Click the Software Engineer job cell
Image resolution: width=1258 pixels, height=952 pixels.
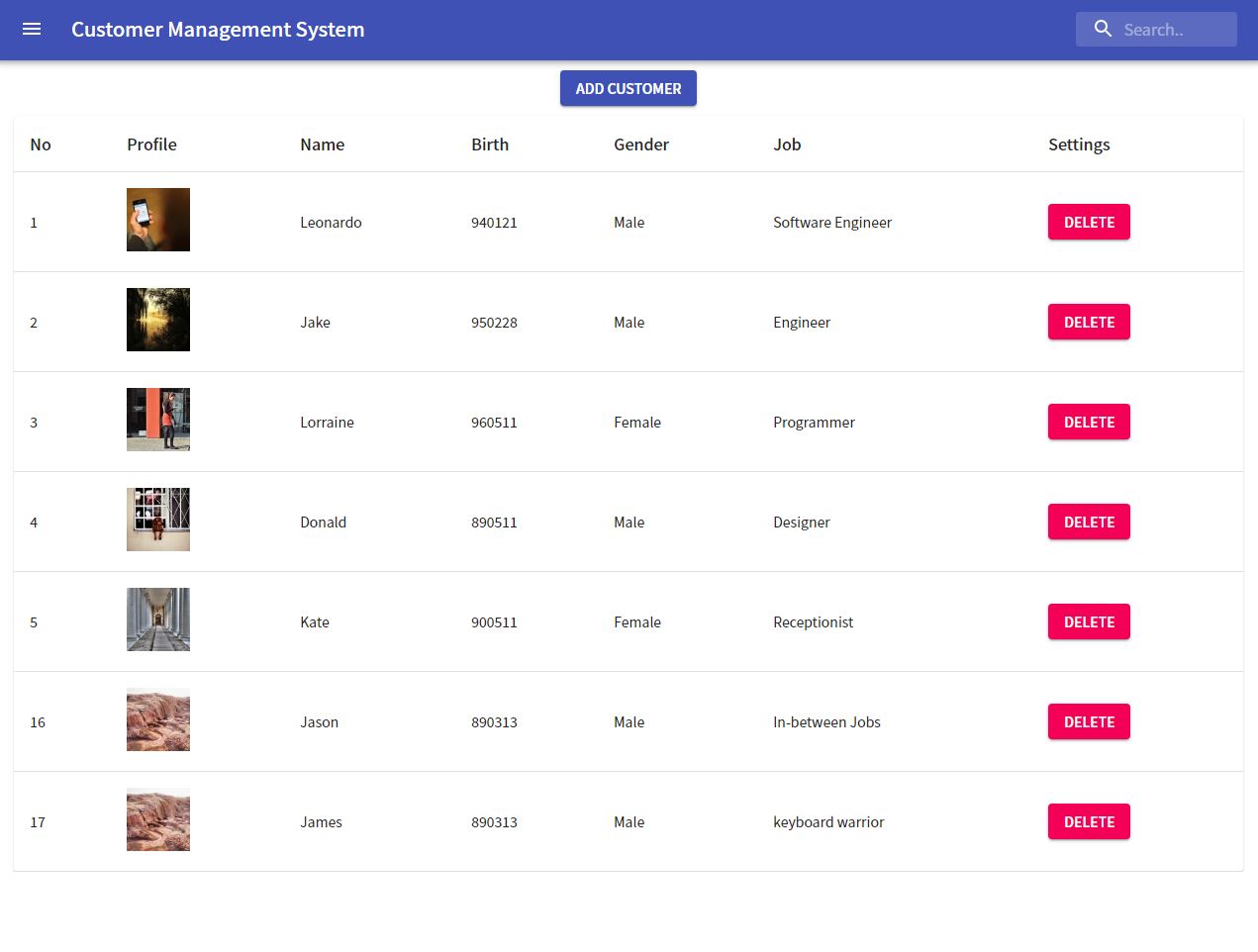tap(832, 223)
